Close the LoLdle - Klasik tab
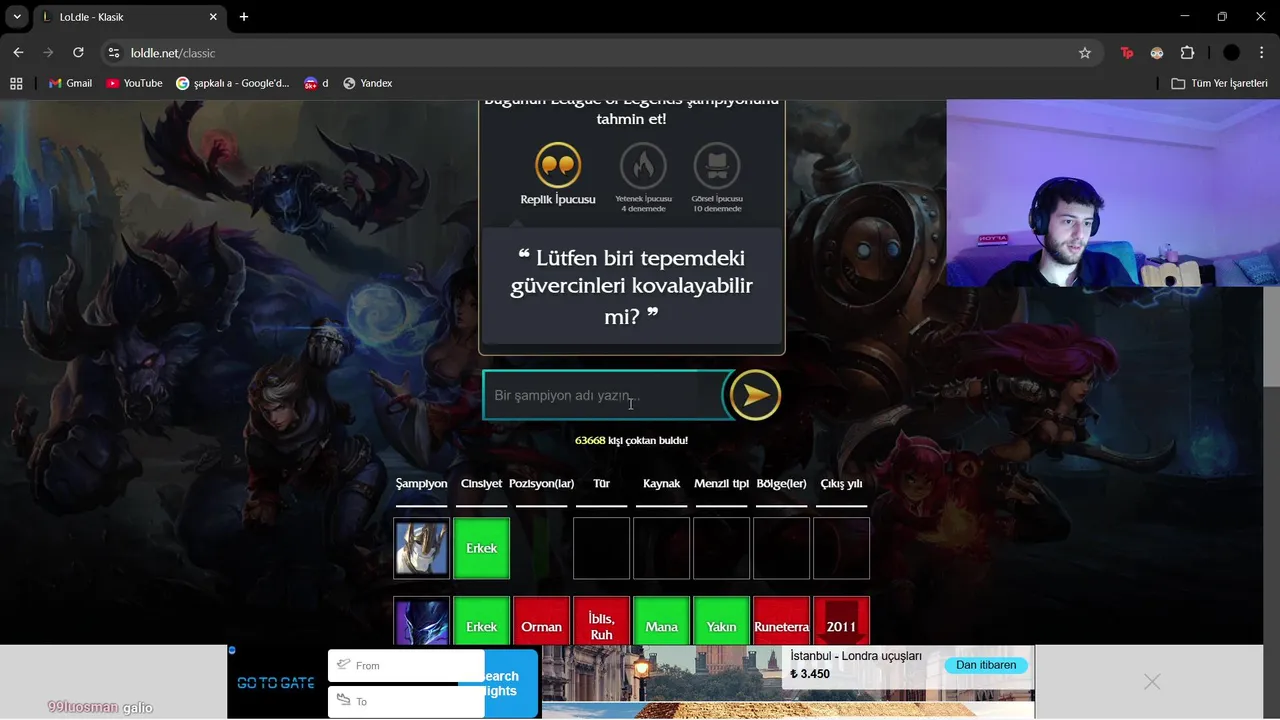1280x720 pixels. (x=213, y=17)
